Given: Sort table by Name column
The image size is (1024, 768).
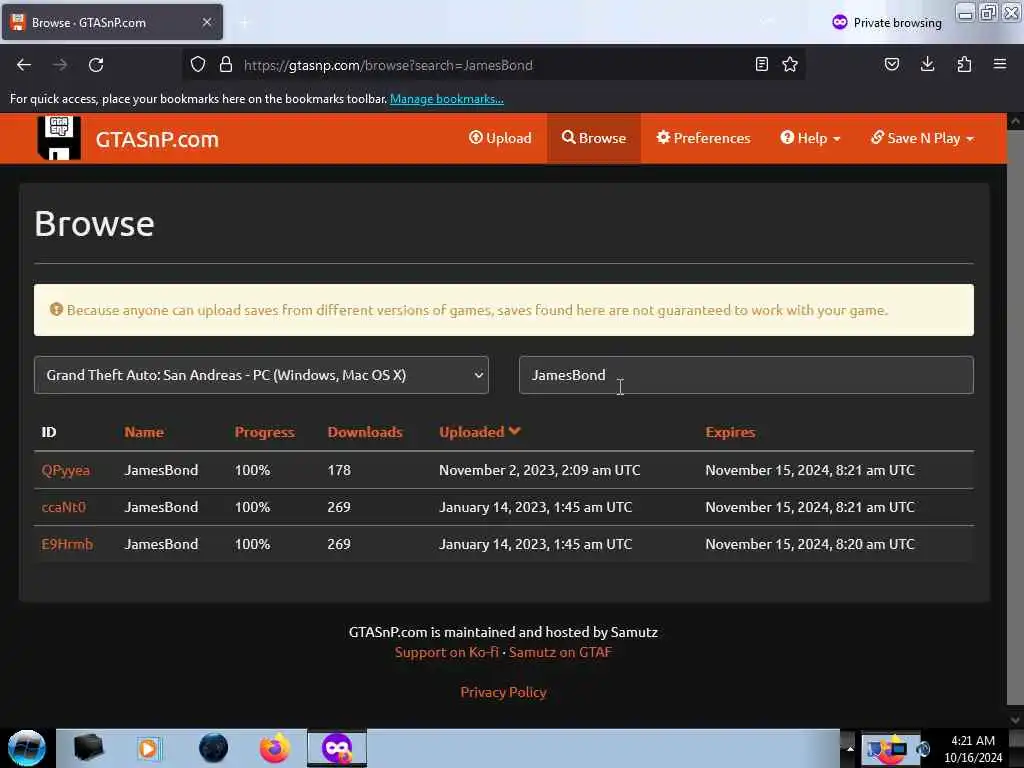Looking at the screenshot, I should [x=144, y=432].
